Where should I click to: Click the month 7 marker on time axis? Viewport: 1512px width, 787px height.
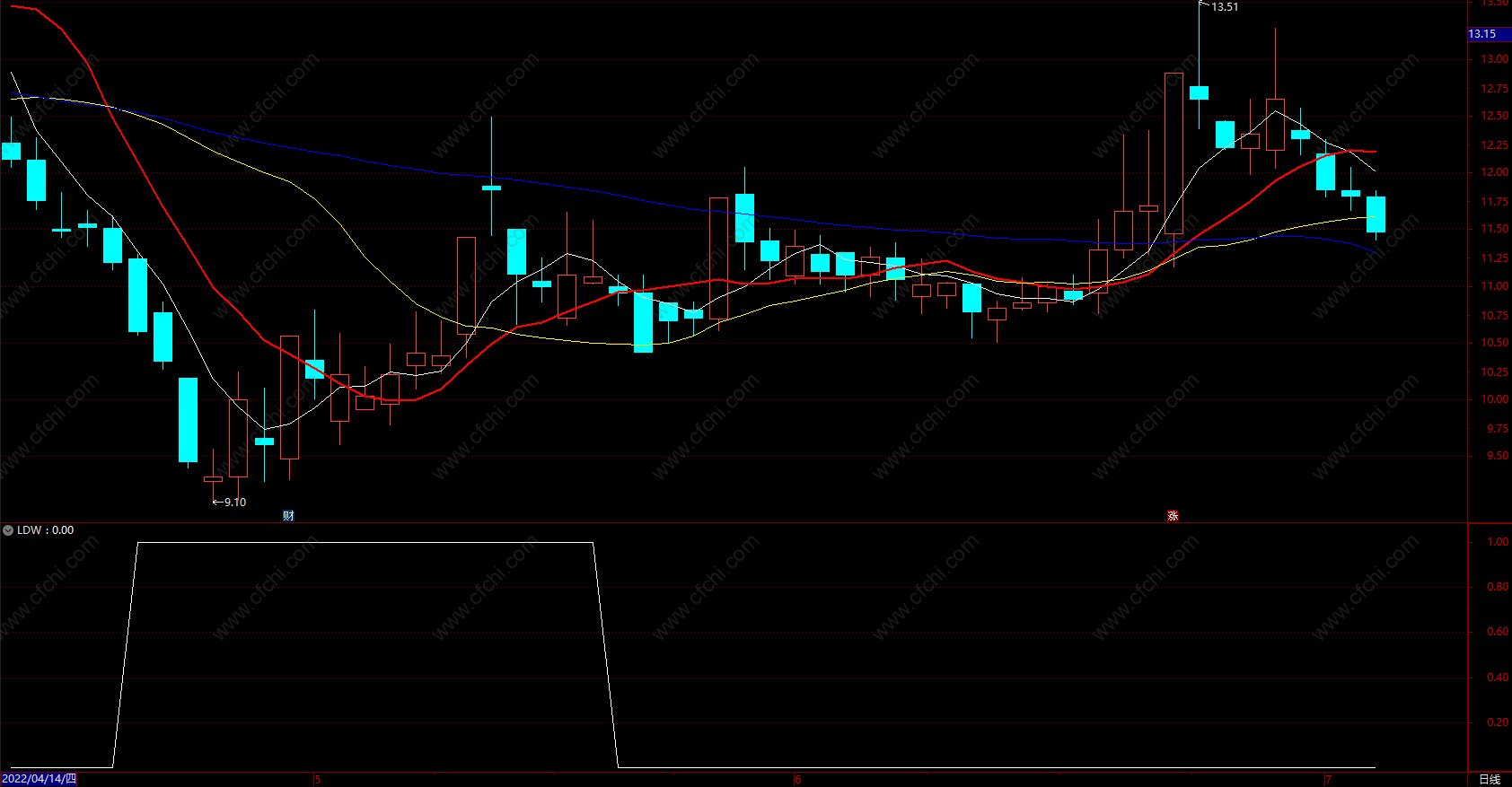coord(1328,780)
